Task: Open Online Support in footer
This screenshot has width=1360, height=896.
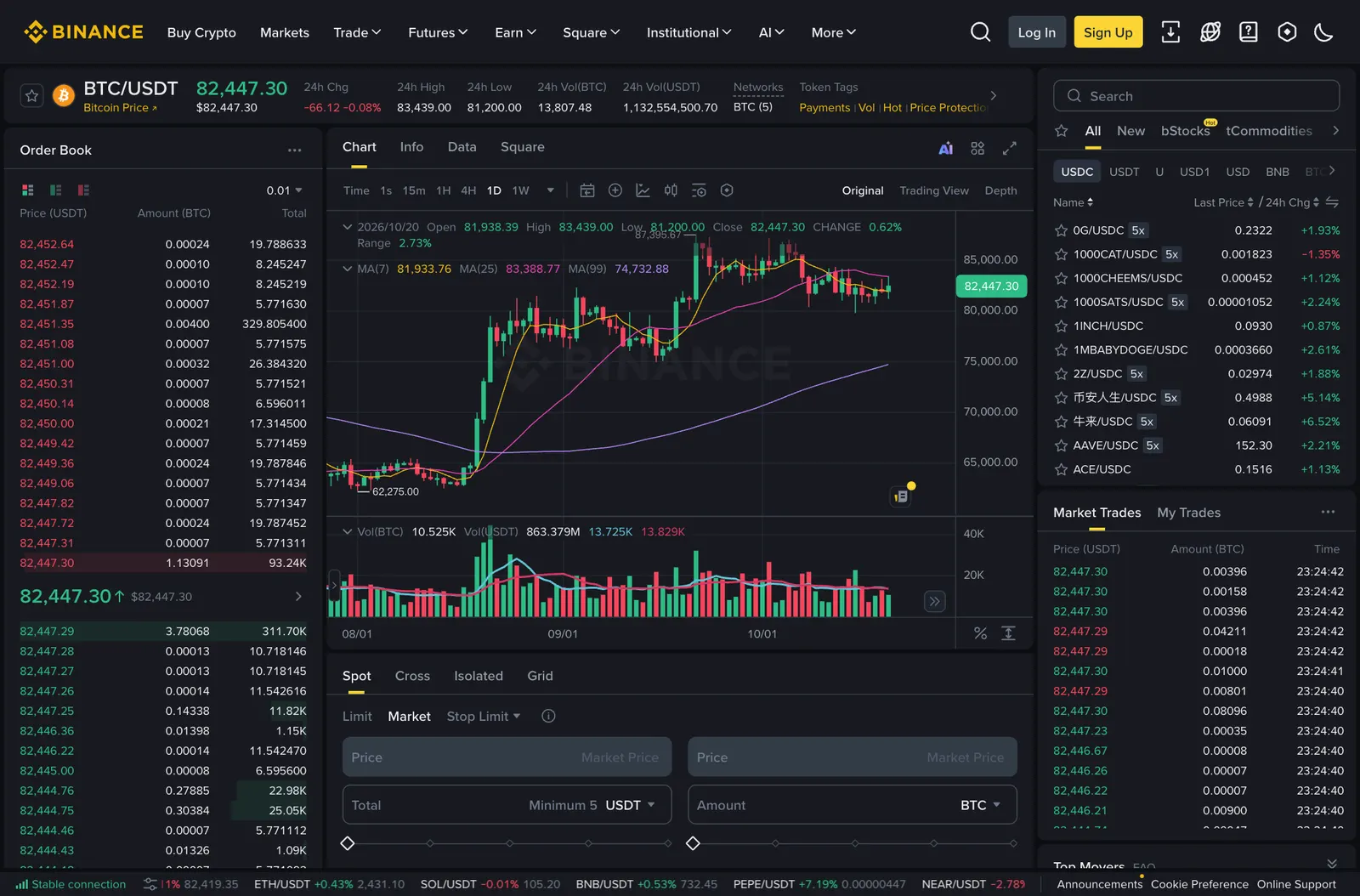Action: 1296,884
